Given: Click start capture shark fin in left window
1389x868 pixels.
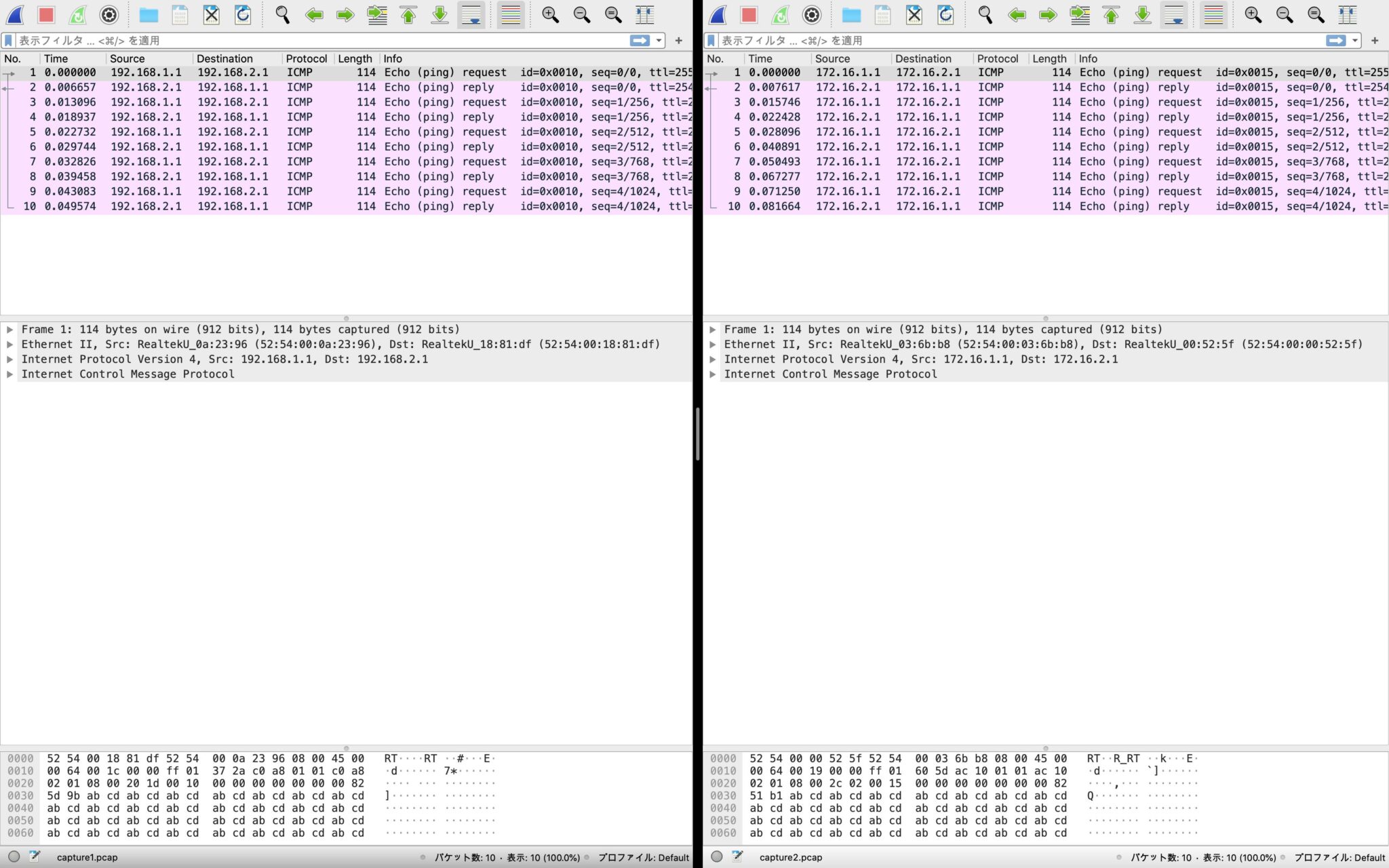Looking at the screenshot, I should pos(15,14).
